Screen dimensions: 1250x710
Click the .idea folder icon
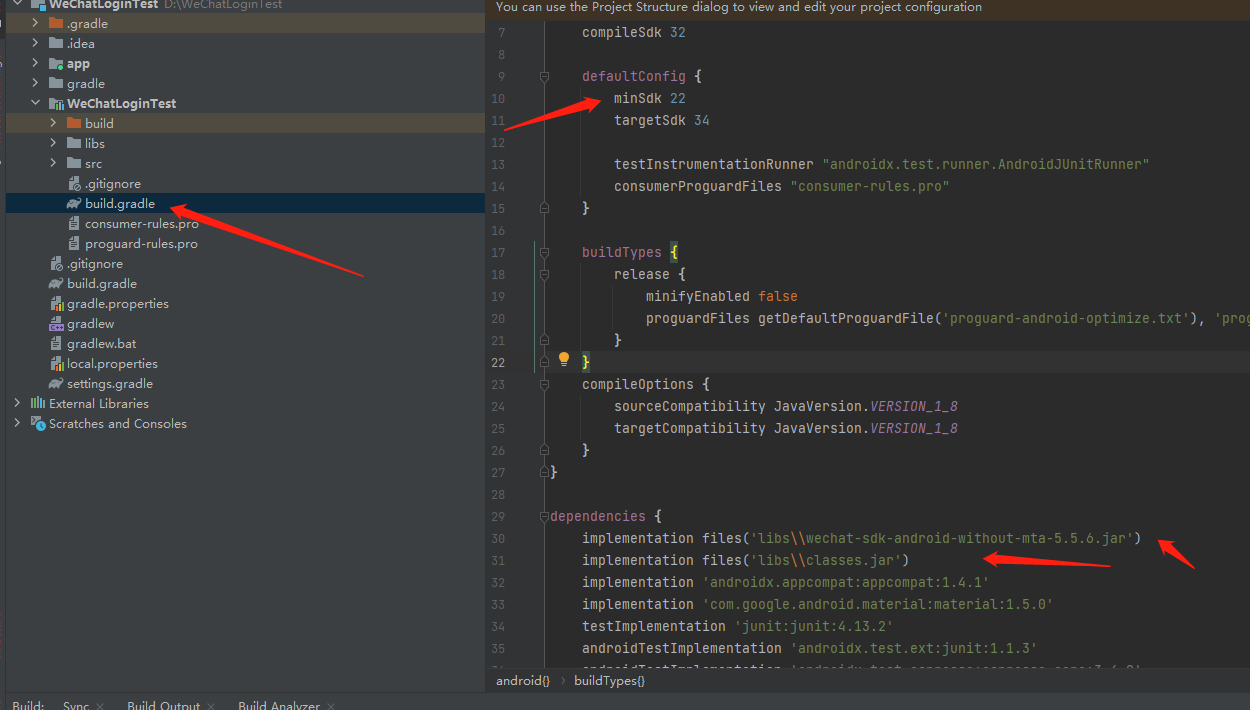point(57,43)
